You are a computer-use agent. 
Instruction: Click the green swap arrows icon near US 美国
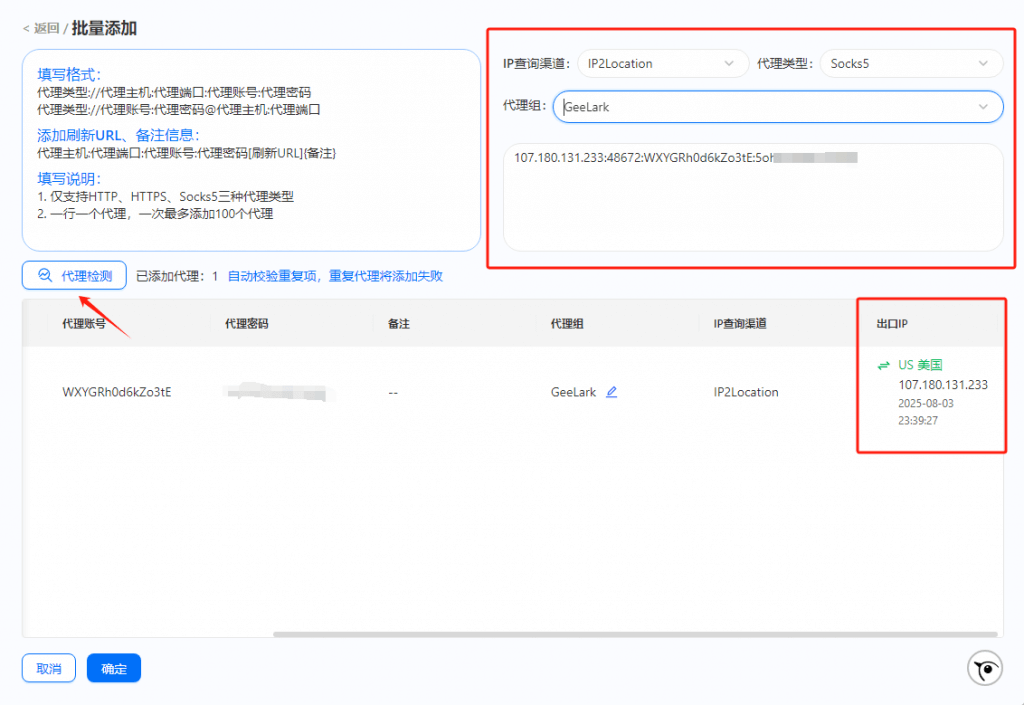884,366
